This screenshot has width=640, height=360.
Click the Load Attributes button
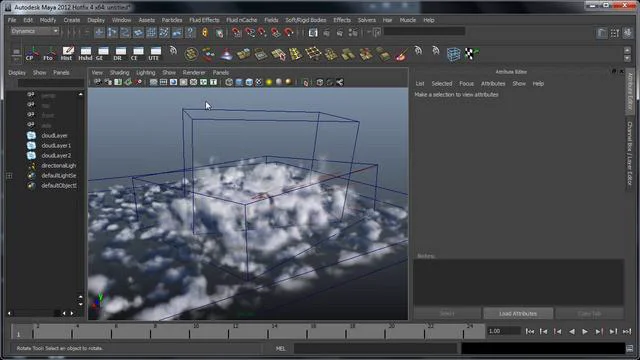point(518,313)
